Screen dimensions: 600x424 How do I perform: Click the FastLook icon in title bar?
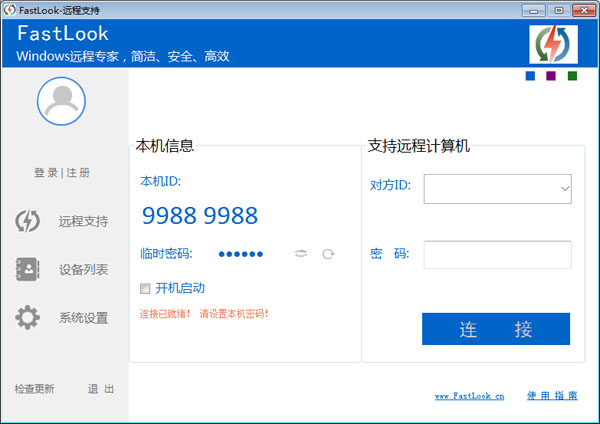point(9,10)
